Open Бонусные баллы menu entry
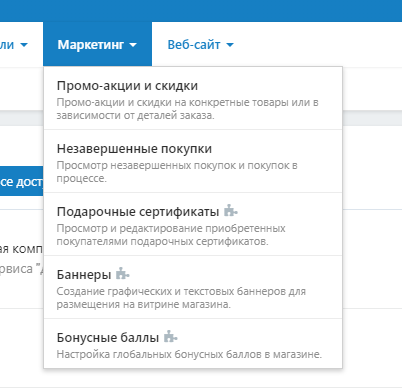This screenshot has width=402, height=388. coord(193,343)
